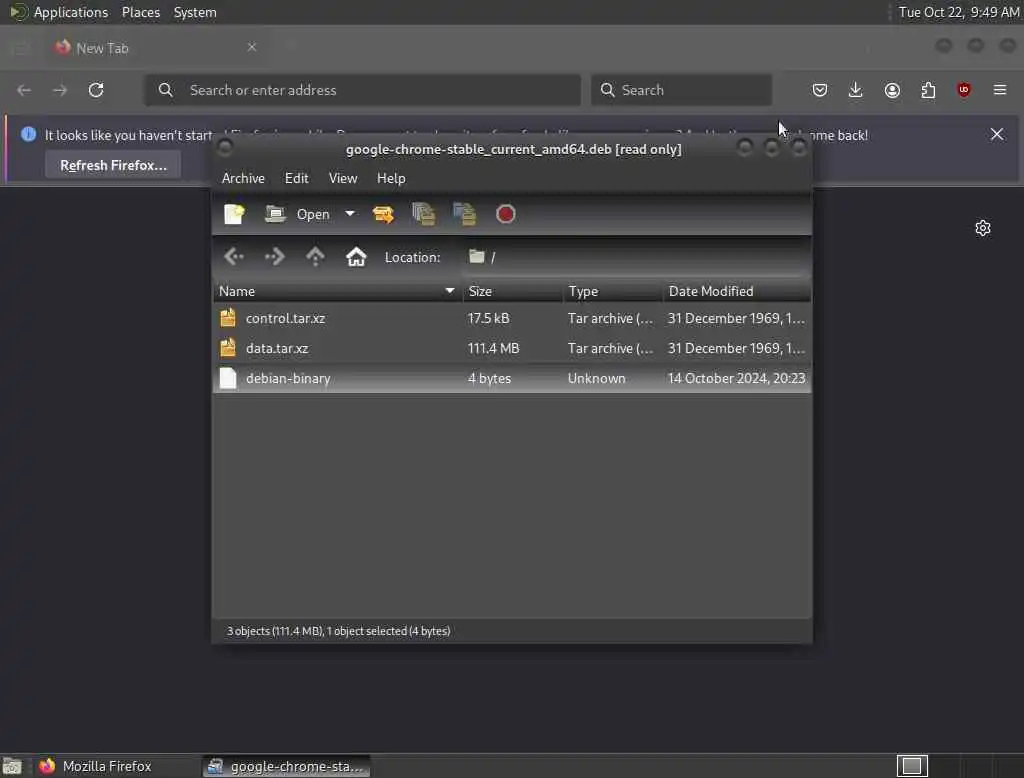Image resolution: width=1024 pixels, height=778 pixels.
Task: Click the Refresh Firefox button
Action: pos(113,165)
